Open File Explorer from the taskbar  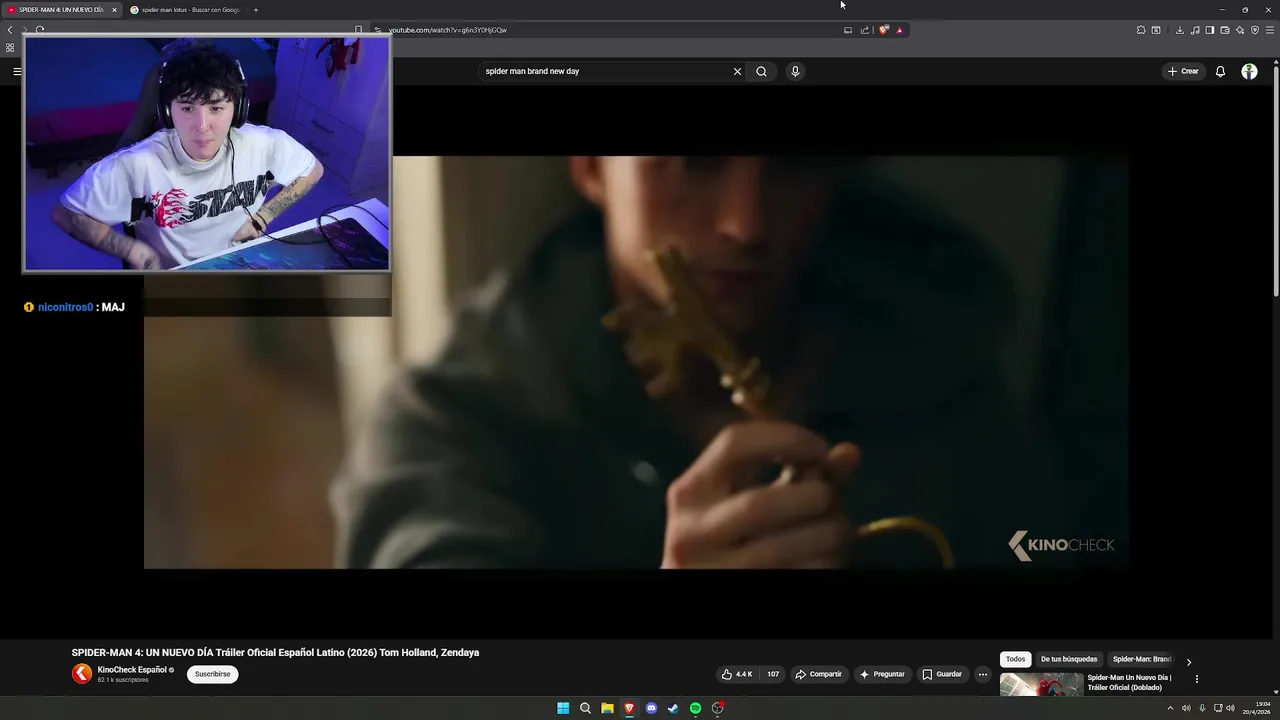[607, 708]
